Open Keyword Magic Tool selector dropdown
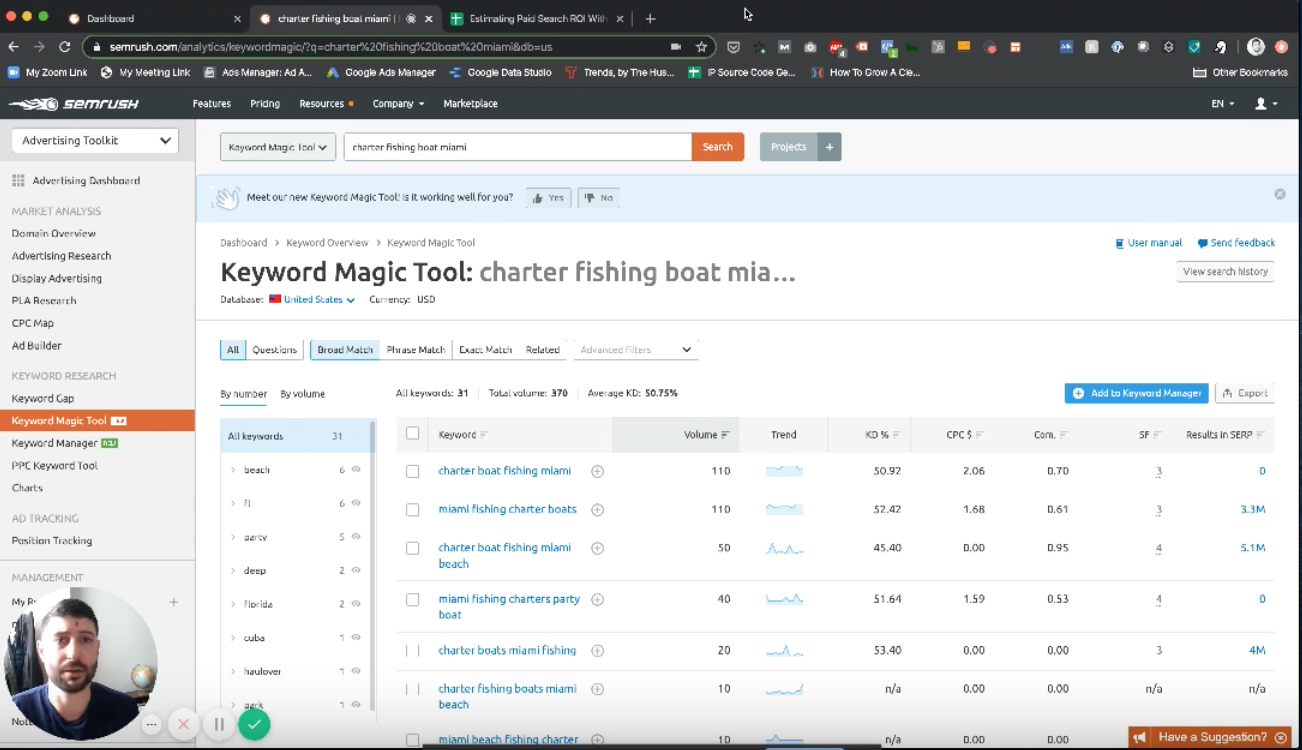This screenshot has width=1302, height=750. (278, 147)
